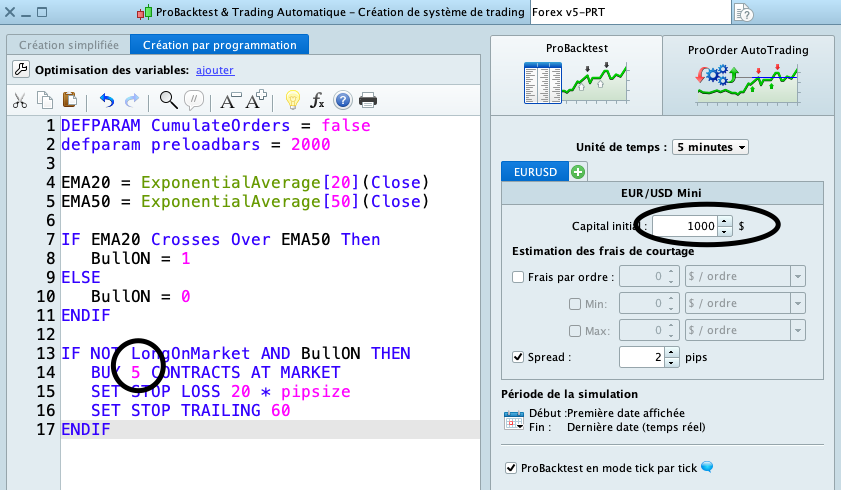Click the Spread value input field

click(642, 357)
